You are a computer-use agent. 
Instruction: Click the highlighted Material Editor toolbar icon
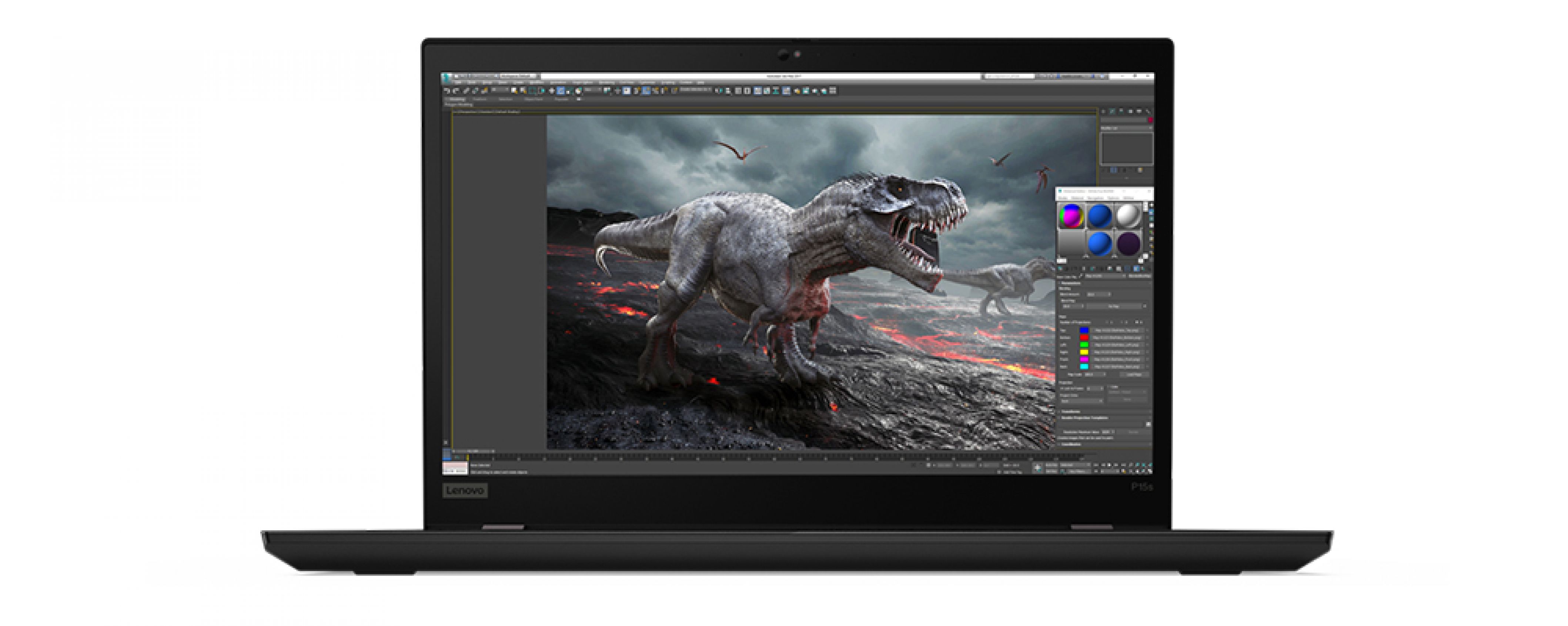click(x=786, y=91)
